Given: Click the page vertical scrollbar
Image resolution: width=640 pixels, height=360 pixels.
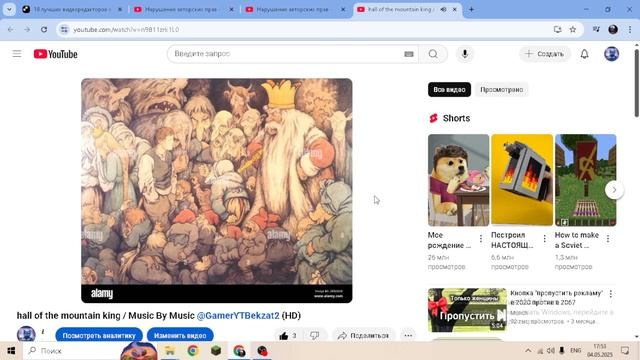Looking at the screenshot, I should pos(636,83).
